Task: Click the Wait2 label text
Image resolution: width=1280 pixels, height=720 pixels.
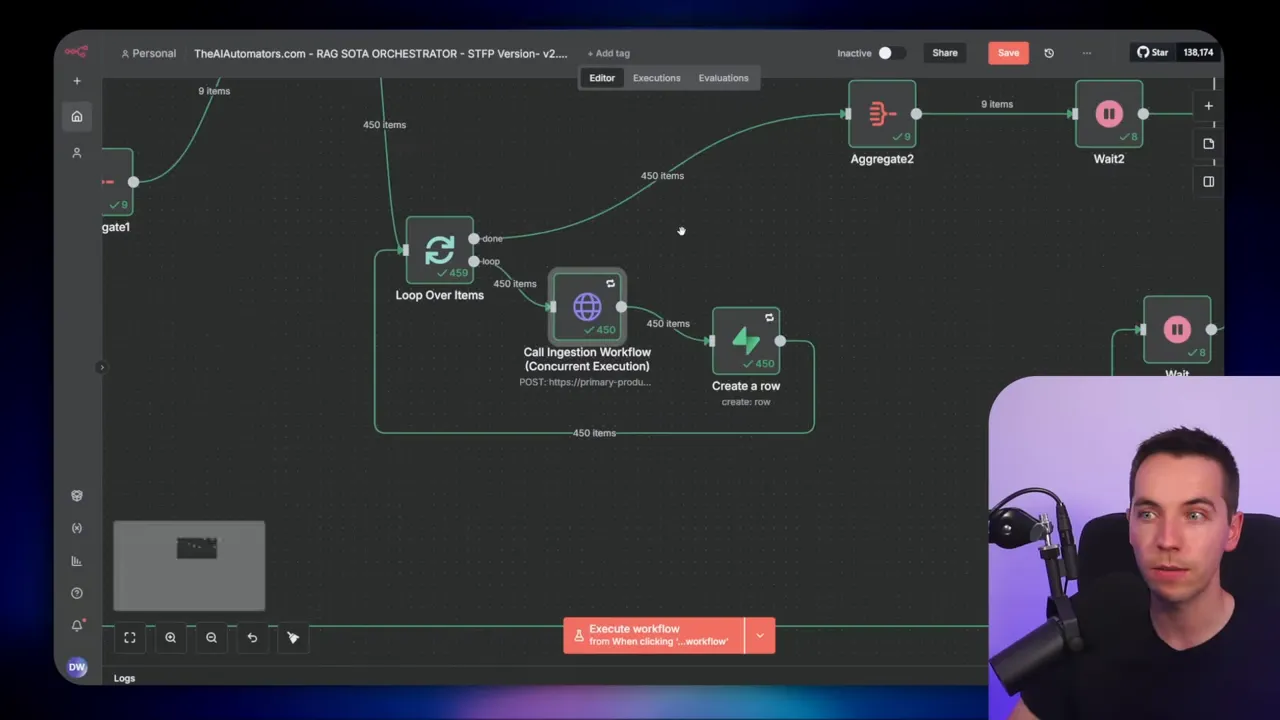Action: coord(1109,159)
